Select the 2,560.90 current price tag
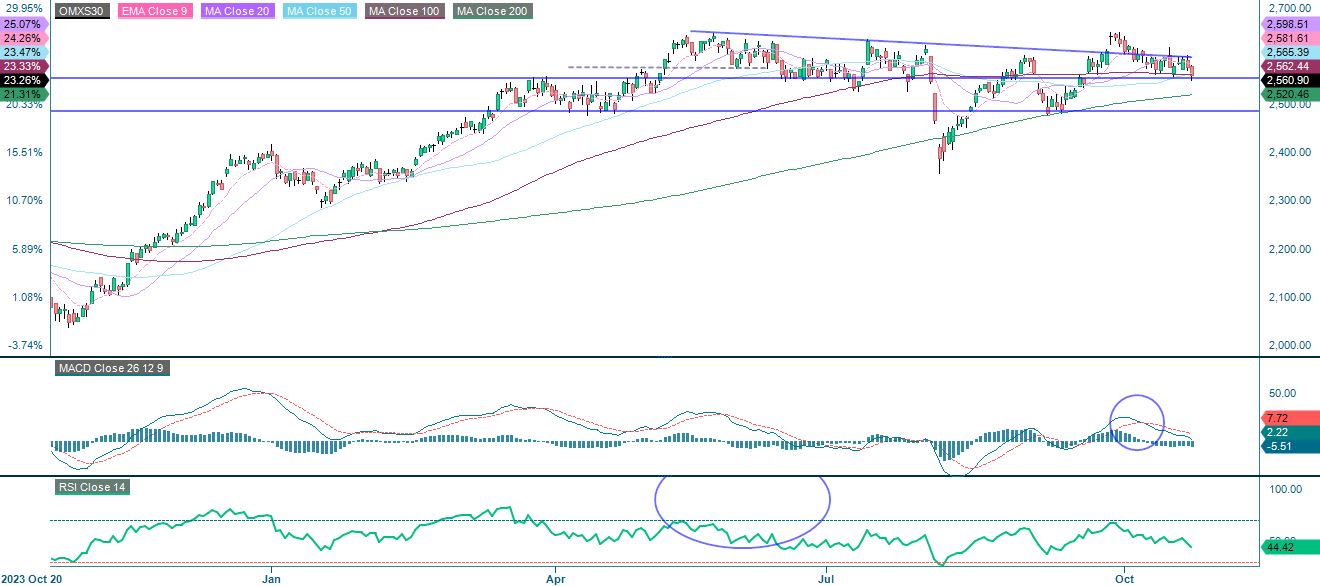1320x586 pixels. pyautogui.click(x=1289, y=80)
